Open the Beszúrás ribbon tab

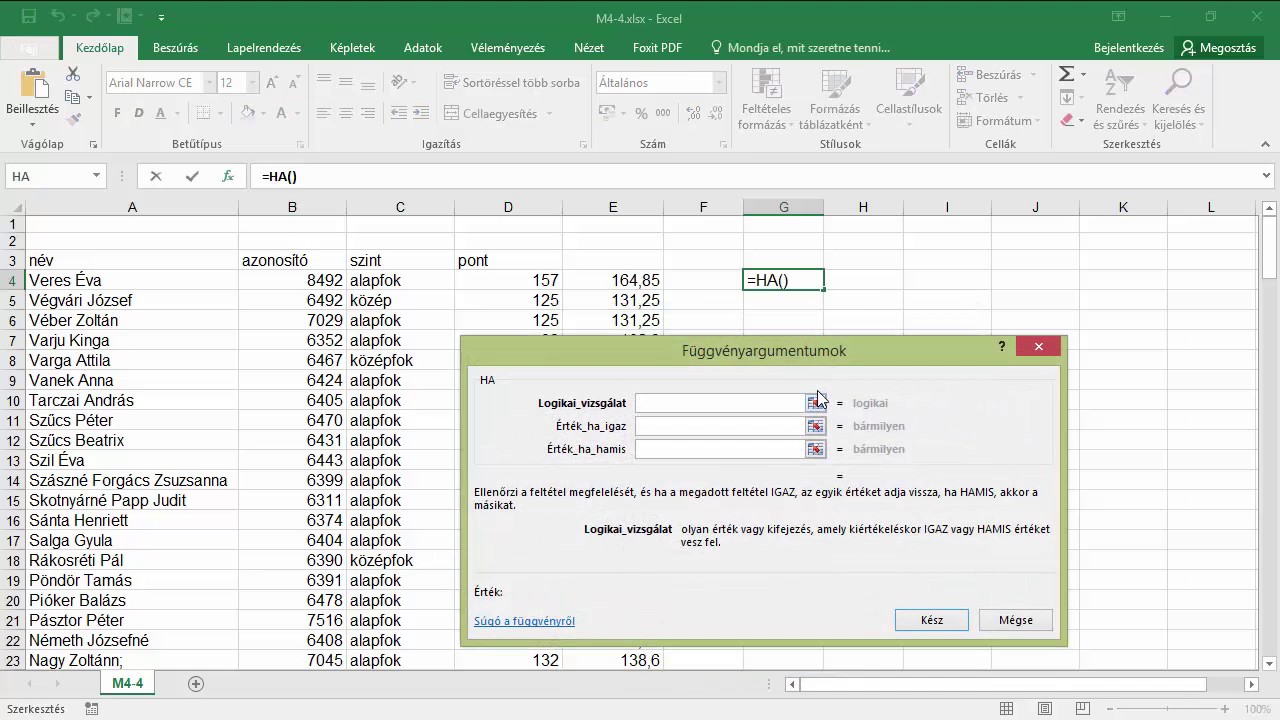pos(175,48)
